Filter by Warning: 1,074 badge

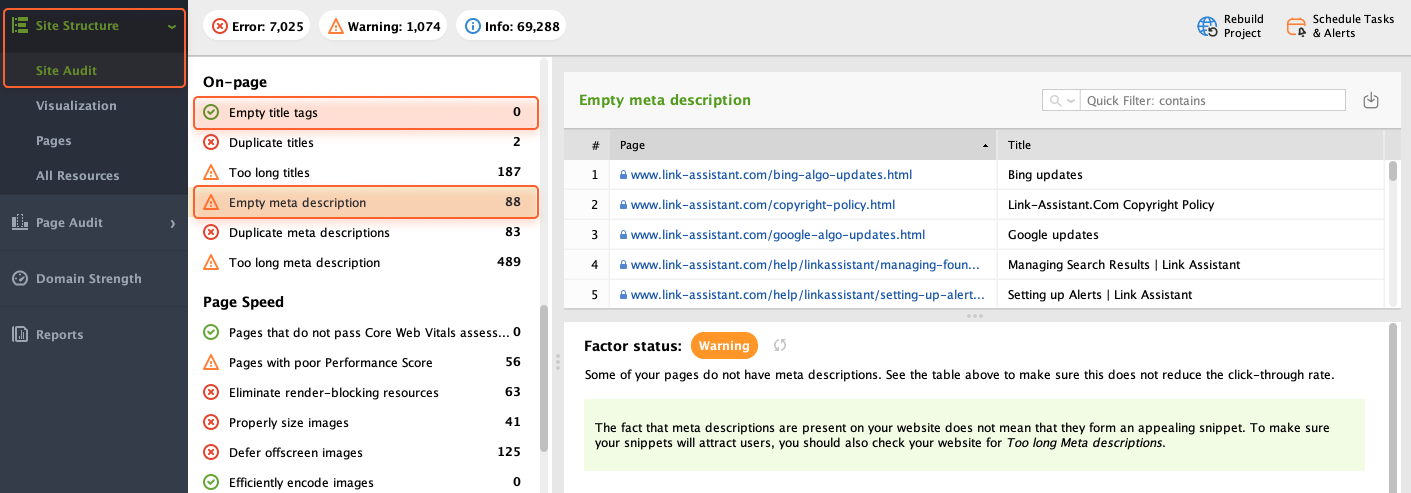click(x=384, y=26)
